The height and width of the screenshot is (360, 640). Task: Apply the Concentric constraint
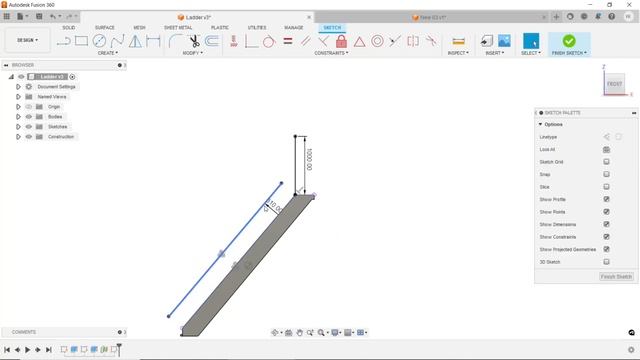coord(377,41)
